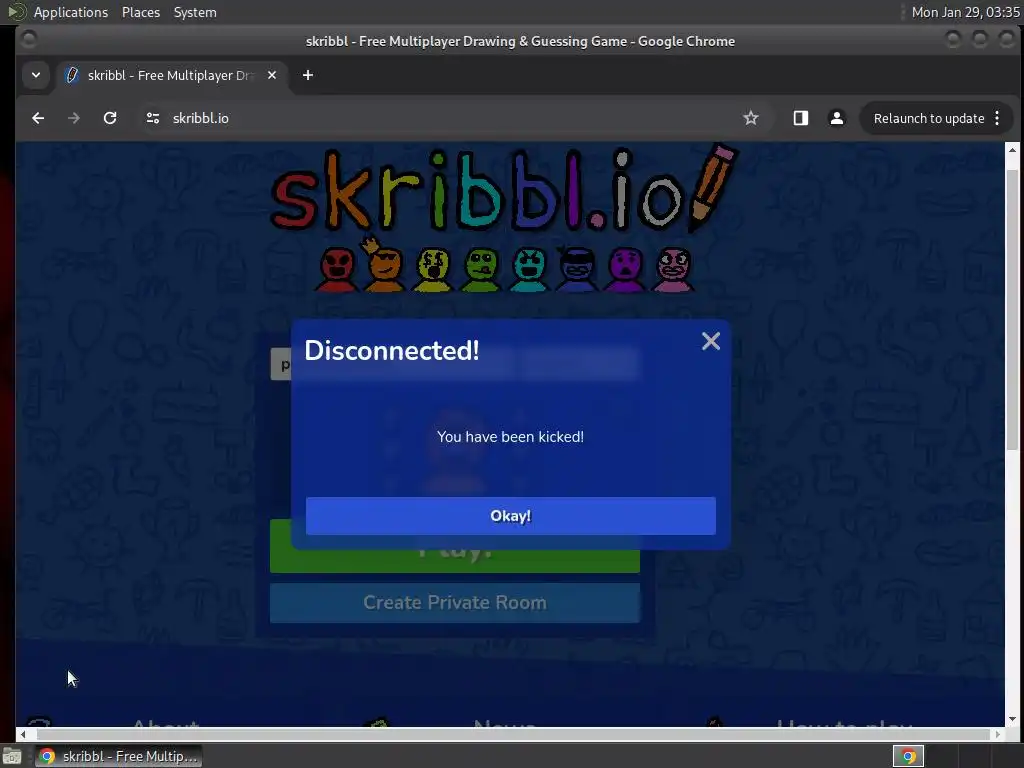This screenshot has height=768, width=1024.
Task: Open the Applications menu
Action: [x=71, y=12]
